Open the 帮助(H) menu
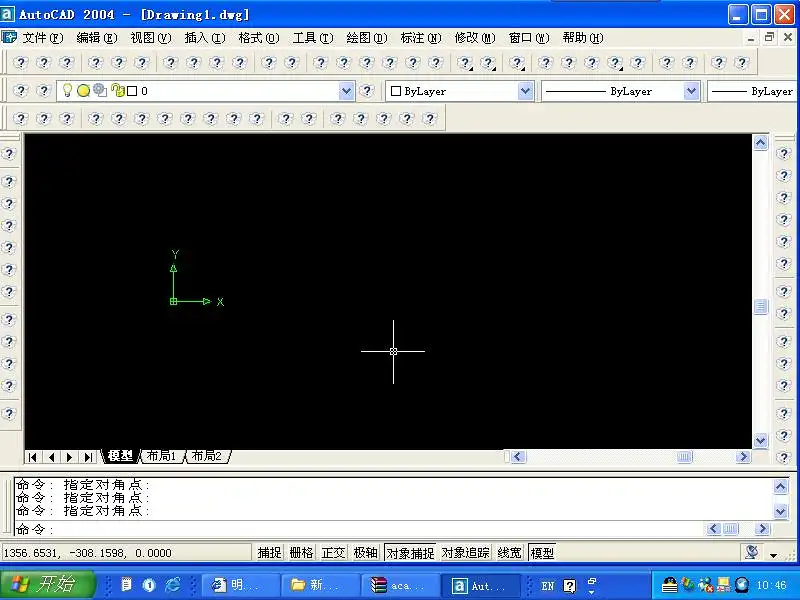This screenshot has height=600, width=800. [x=583, y=38]
